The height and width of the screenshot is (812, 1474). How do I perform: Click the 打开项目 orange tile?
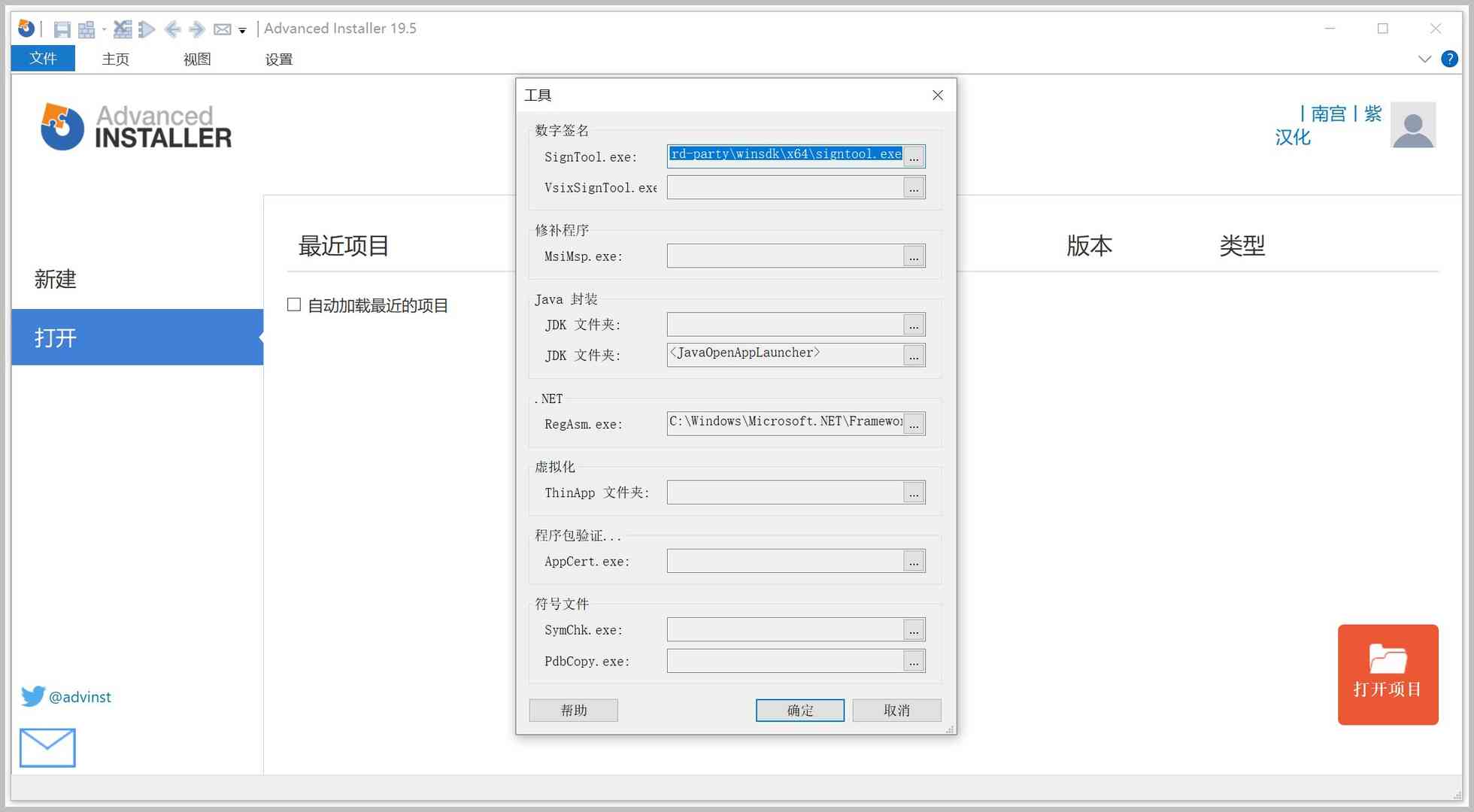click(1388, 674)
